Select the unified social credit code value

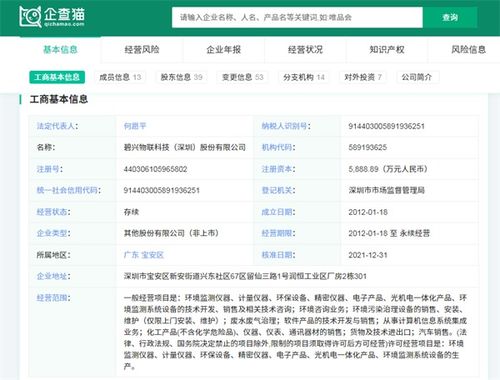tap(162, 191)
